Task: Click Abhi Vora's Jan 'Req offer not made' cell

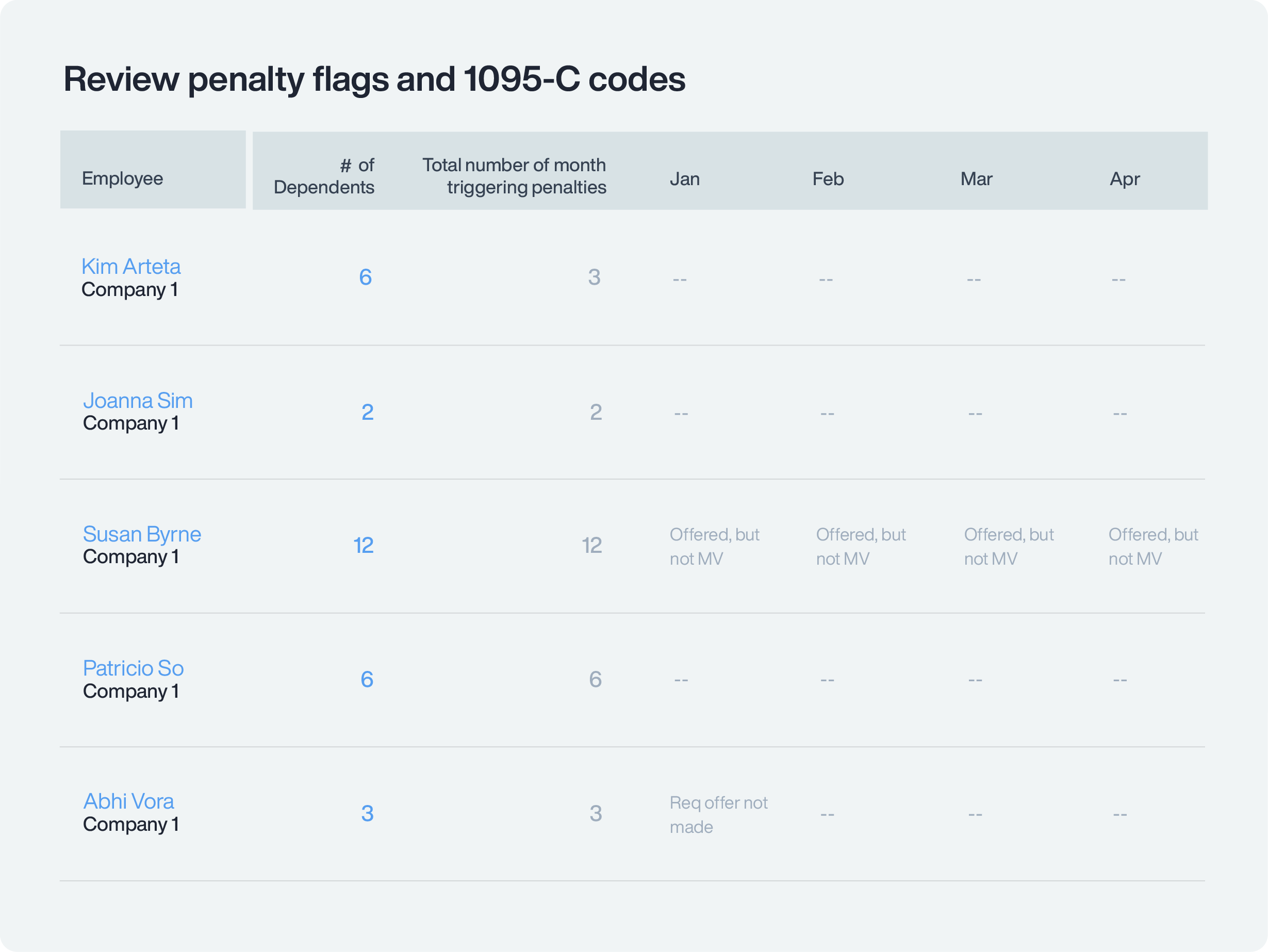Action: (x=718, y=814)
